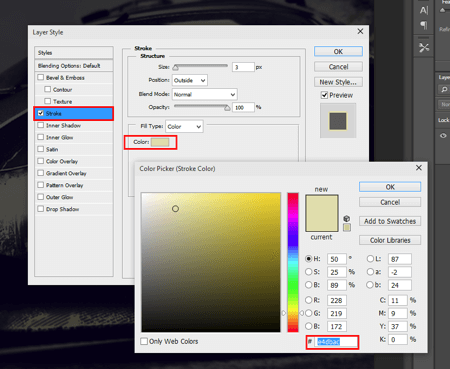450x369 pixels.
Task: Enable the Bevel & Emboss checkbox
Action: pyautogui.click(x=41, y=77)
